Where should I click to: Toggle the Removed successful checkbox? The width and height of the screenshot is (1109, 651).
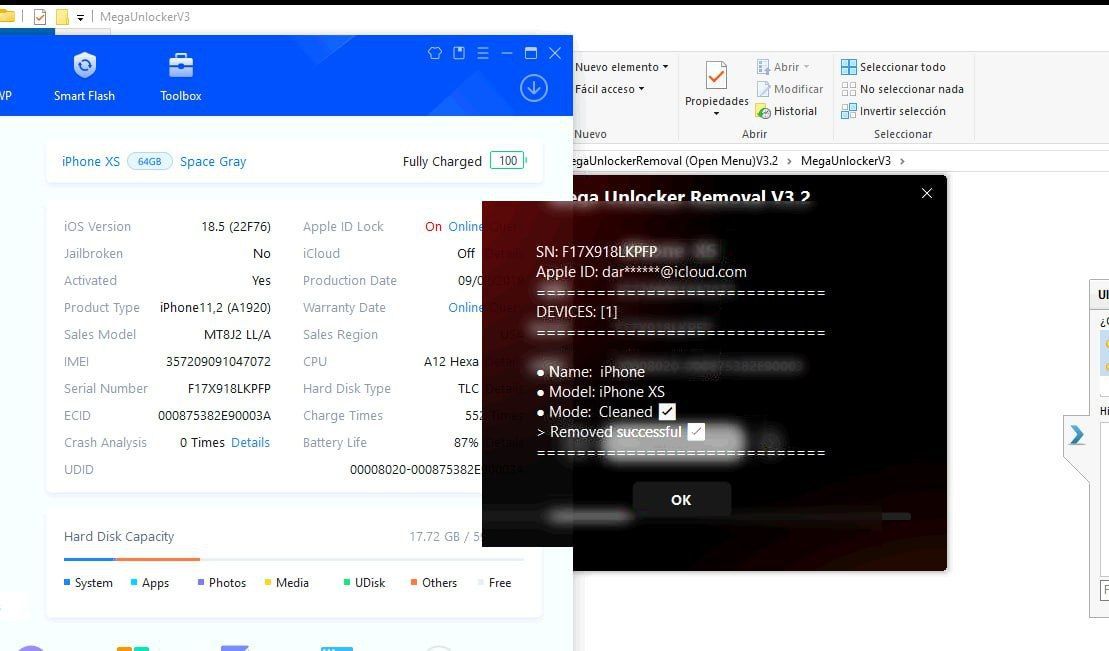pyautogui.click(x=696, y=432)
